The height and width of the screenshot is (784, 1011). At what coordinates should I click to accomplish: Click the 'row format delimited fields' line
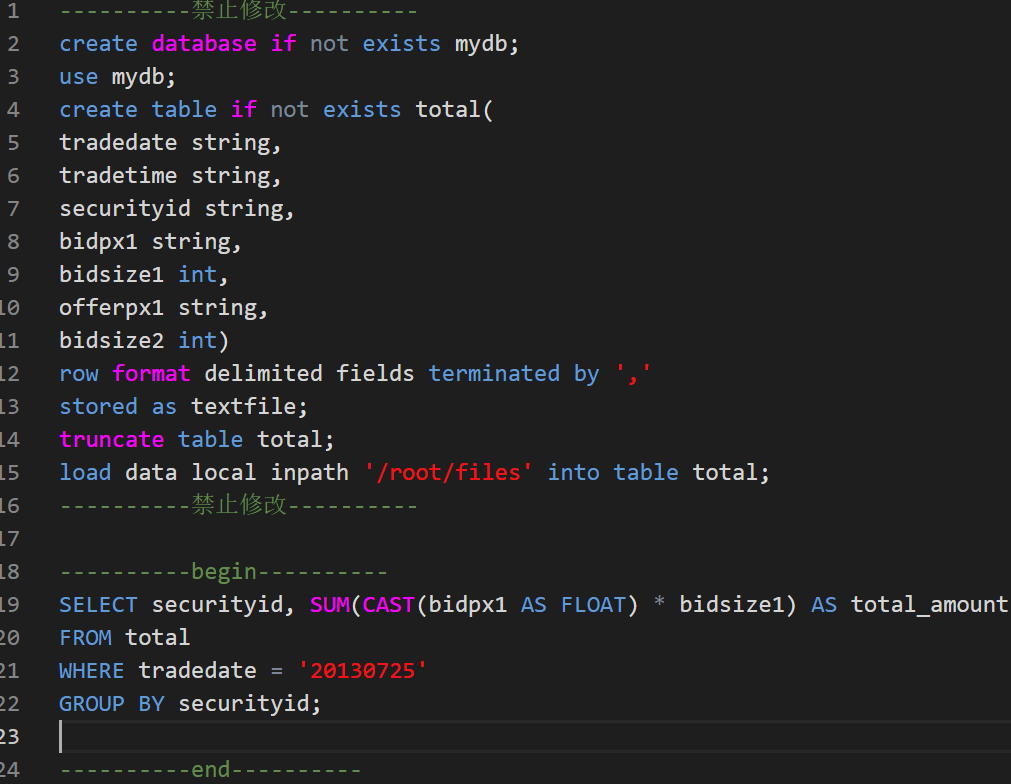[355, 374]
